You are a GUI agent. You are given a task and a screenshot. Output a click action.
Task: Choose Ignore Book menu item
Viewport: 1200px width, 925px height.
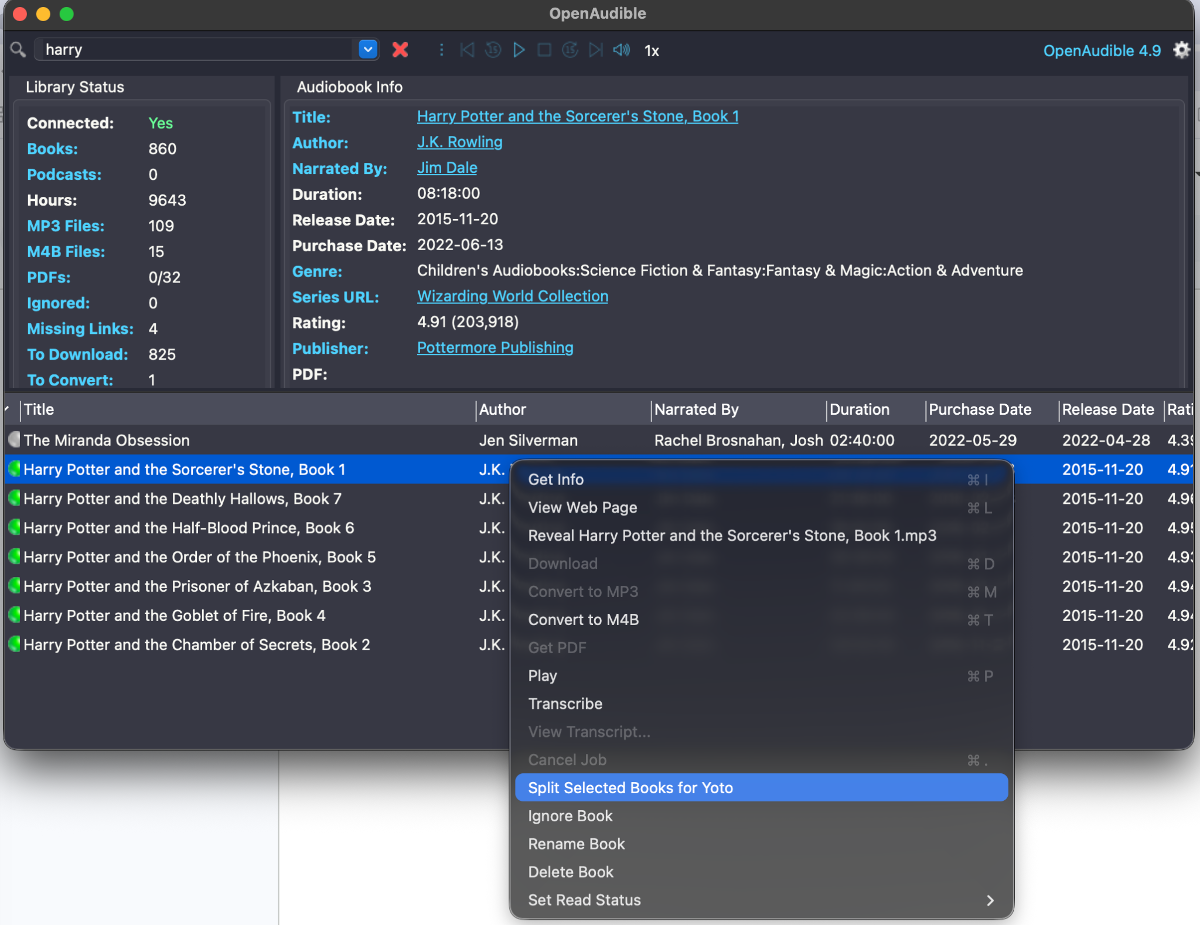(761, 816)
